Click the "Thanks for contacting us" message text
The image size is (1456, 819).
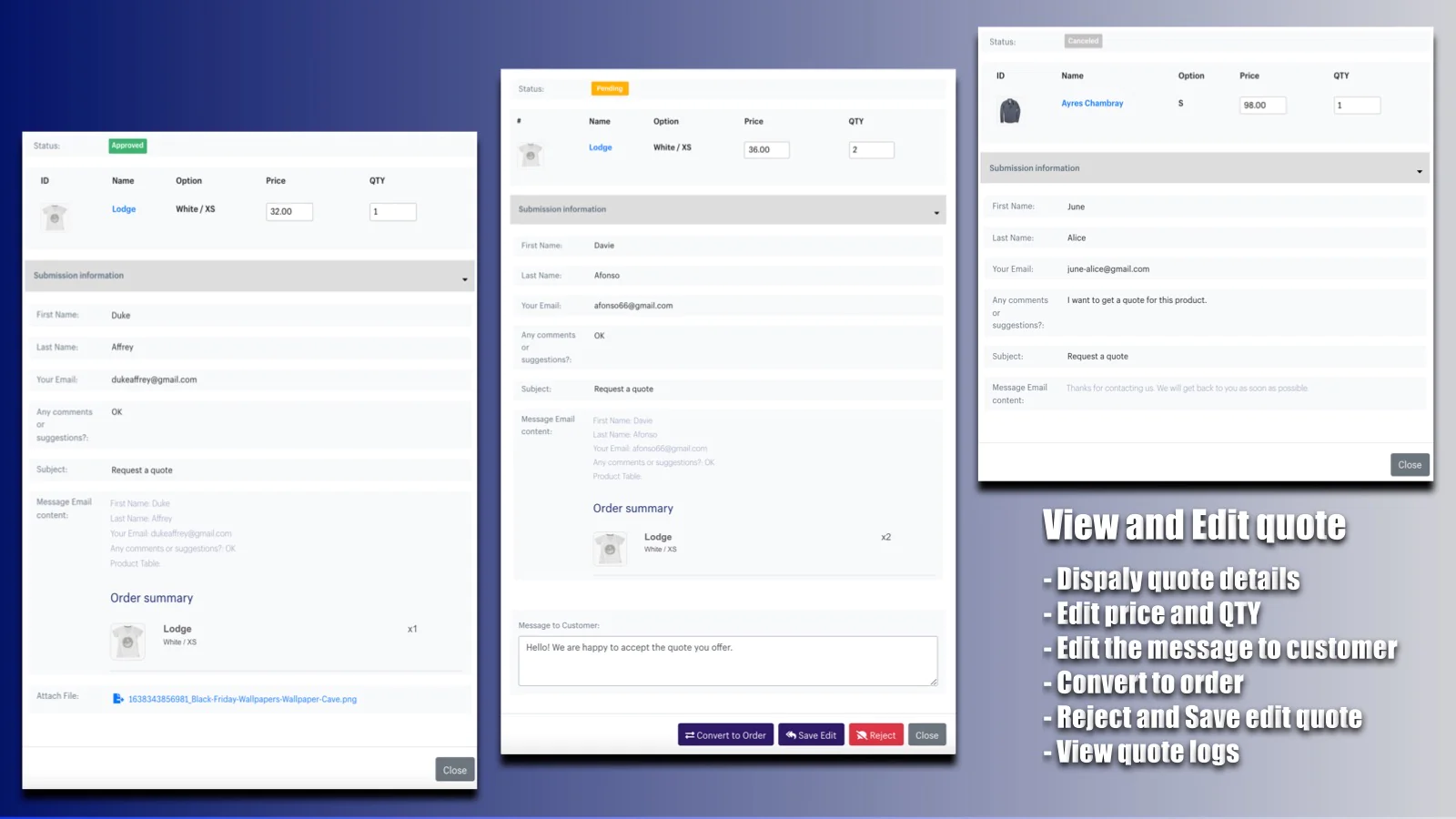[x=1188, y=389]
